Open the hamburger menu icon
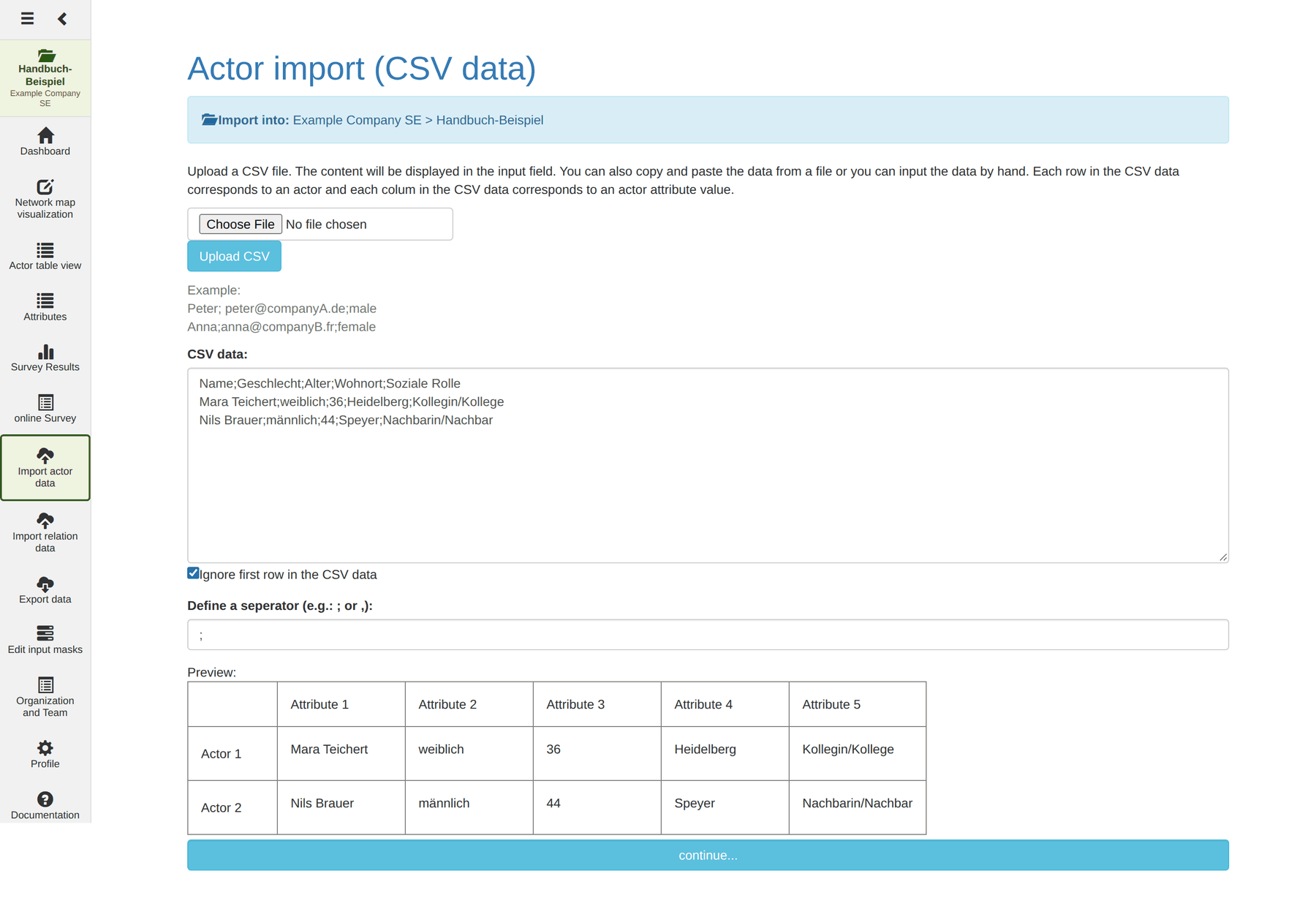 27,18
